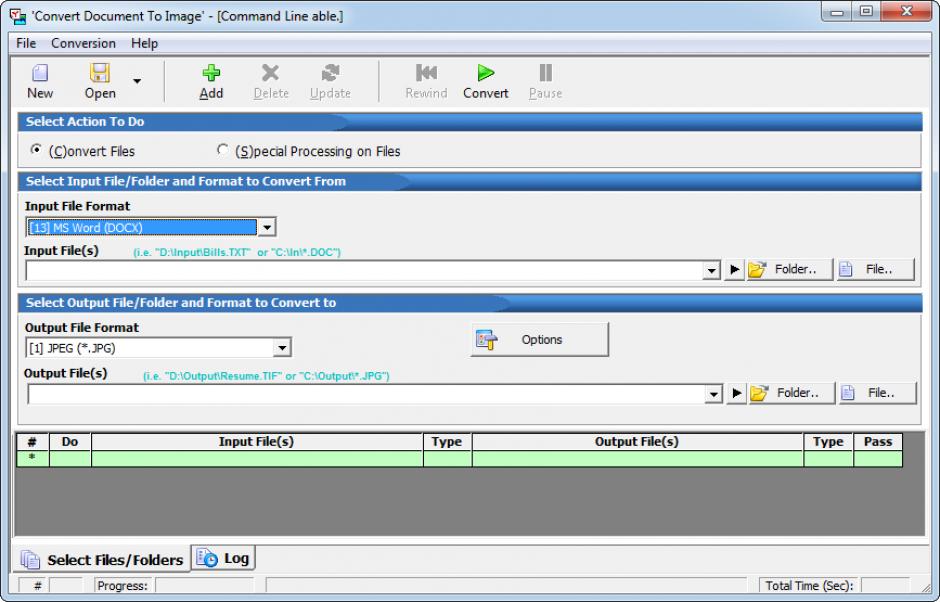Open the dropdown arrow beside Open button

tap(137, 82)
